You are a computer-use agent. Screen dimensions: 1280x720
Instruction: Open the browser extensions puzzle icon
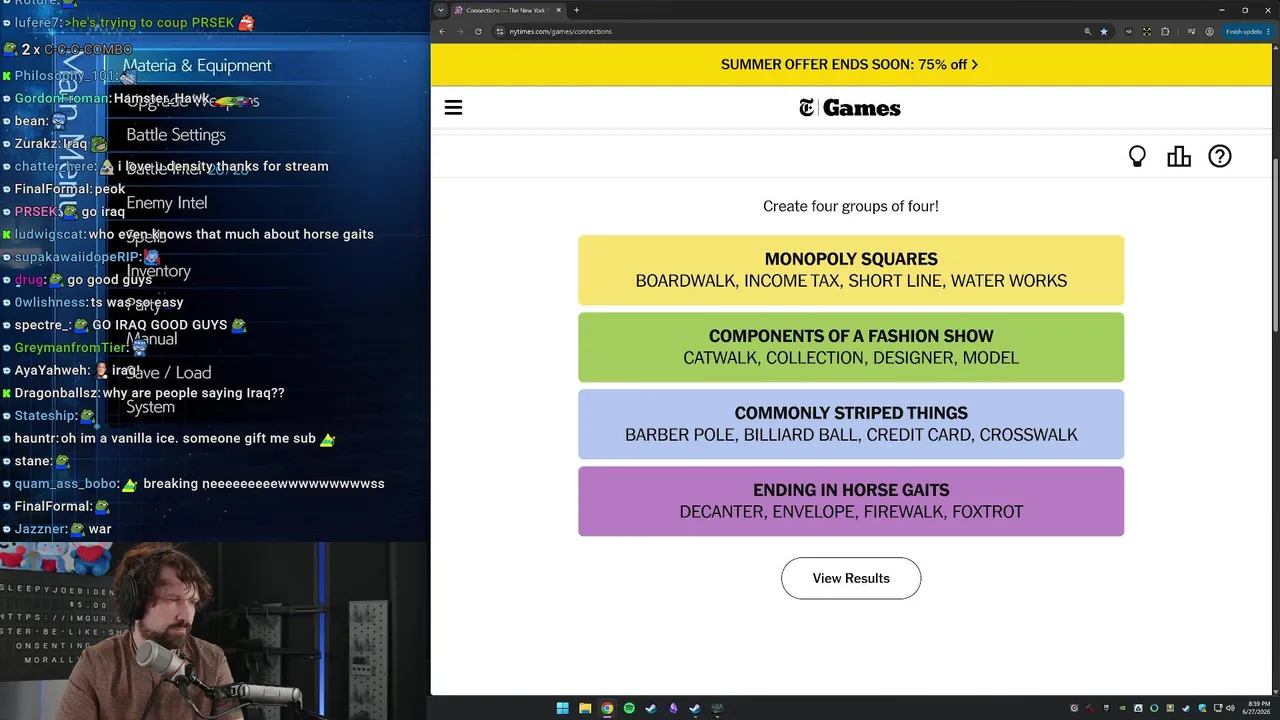pyautogui.click(x=1165, y=31)
